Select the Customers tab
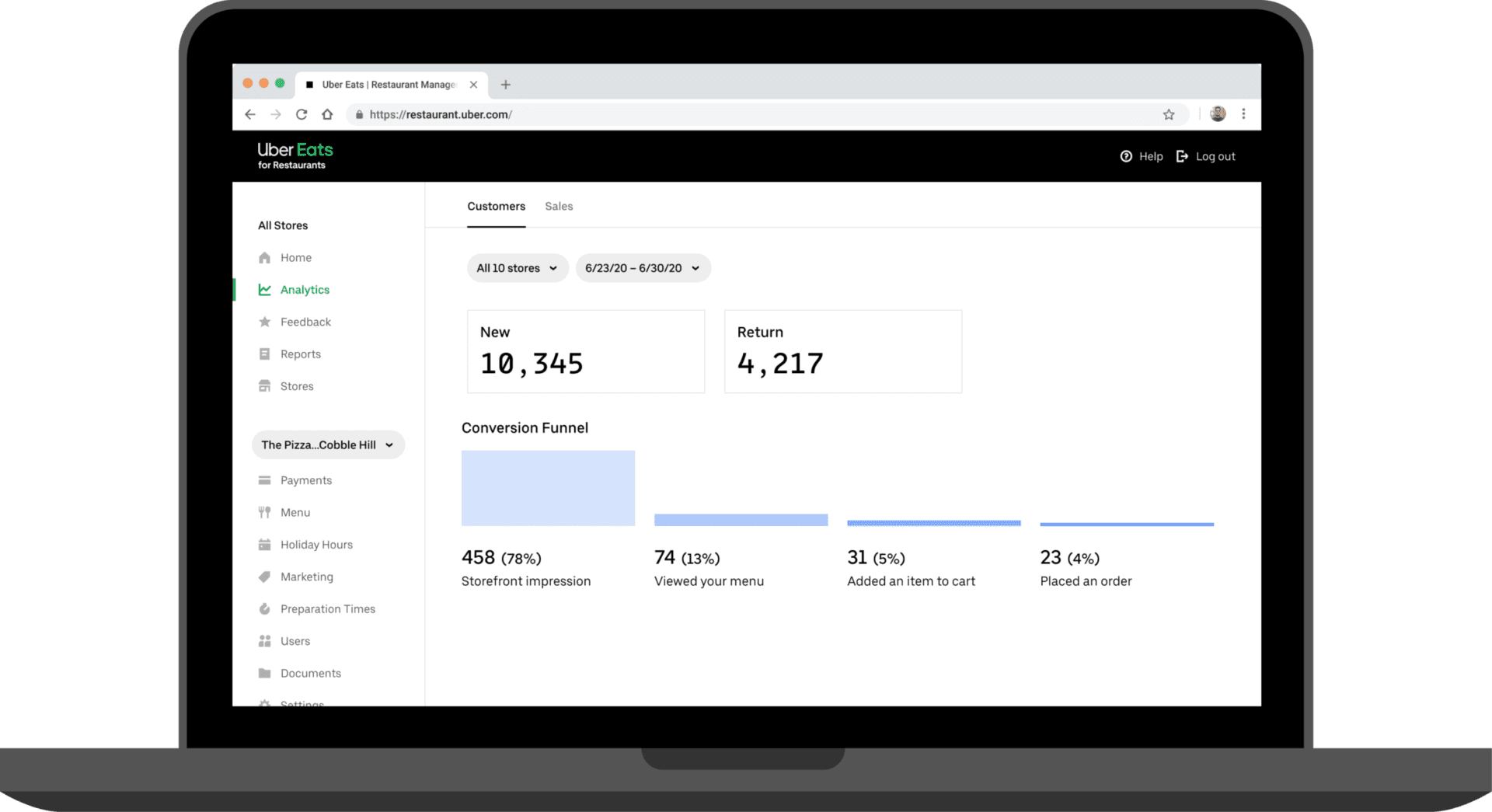The image size is (1492, 812). click(496, 207)
